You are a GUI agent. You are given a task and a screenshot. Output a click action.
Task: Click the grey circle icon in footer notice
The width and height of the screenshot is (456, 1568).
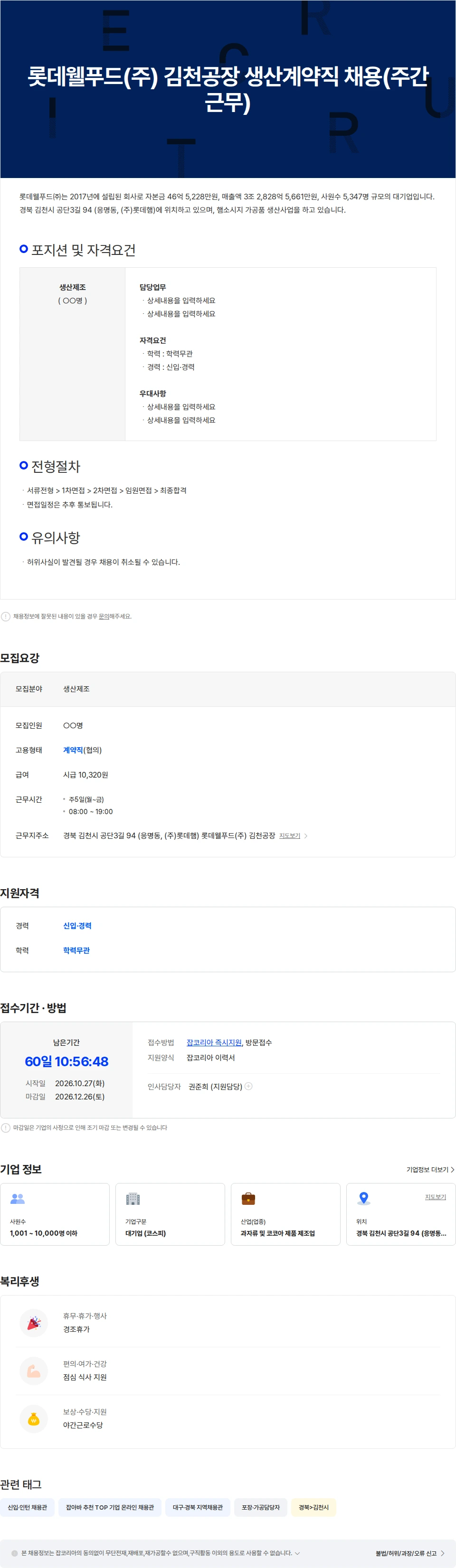(x=15, y=1553)
